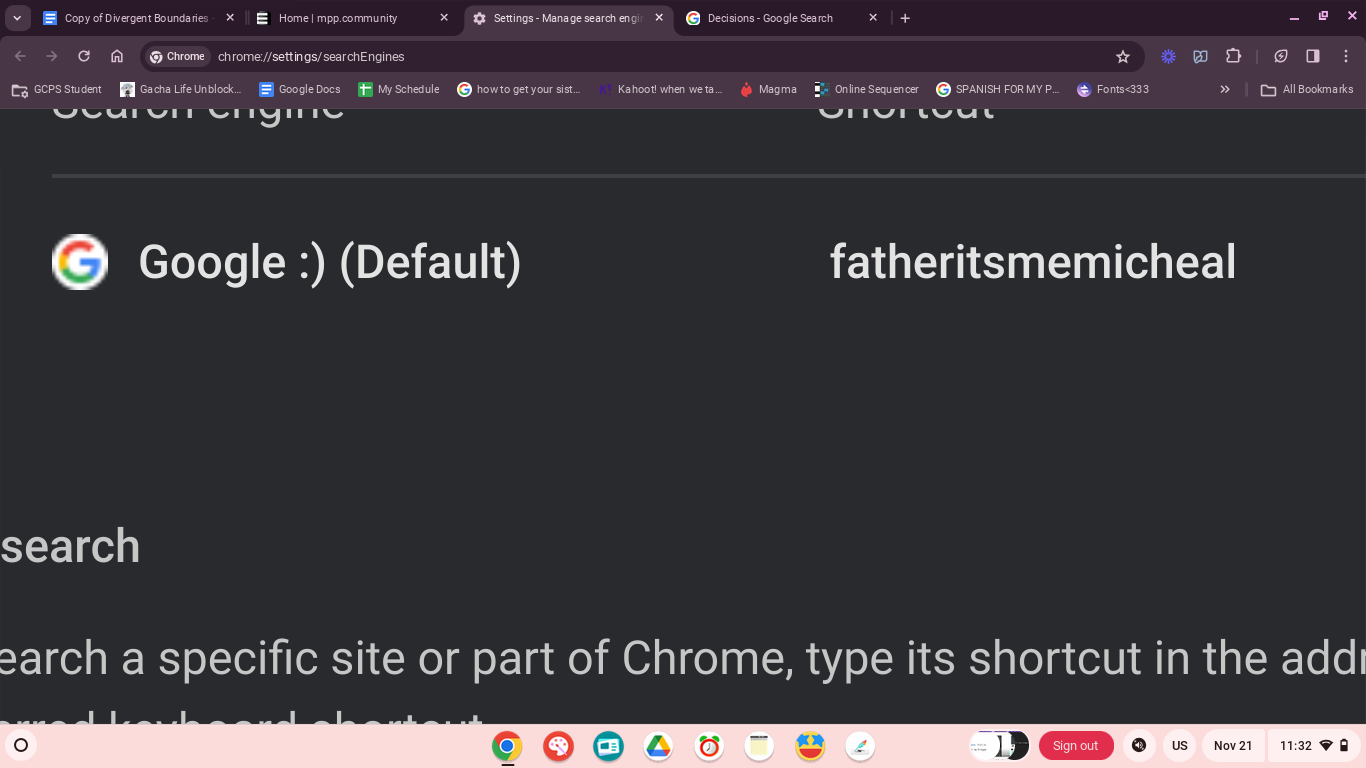The image size is (1366, 768).
Task: Open the All Bookmarks folder
Action: click(1307, 89)
